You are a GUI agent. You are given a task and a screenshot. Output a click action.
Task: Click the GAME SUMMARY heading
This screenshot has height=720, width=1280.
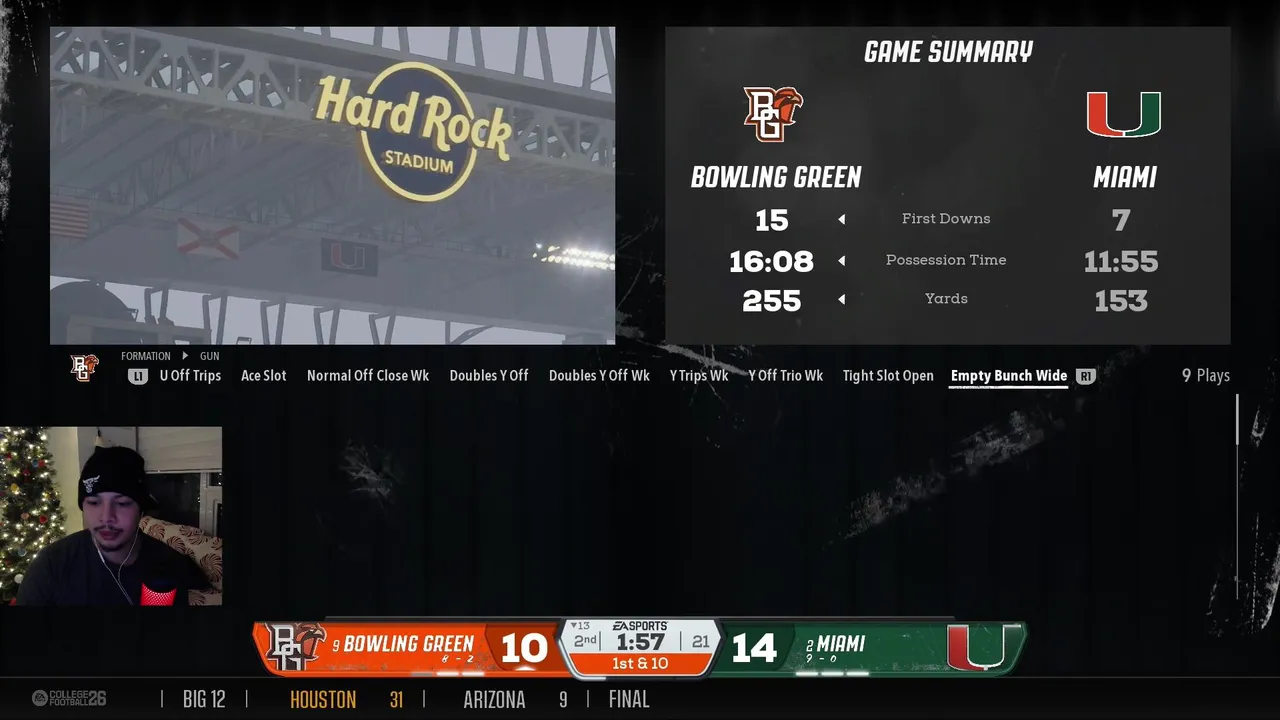click(x=948, y=52)
